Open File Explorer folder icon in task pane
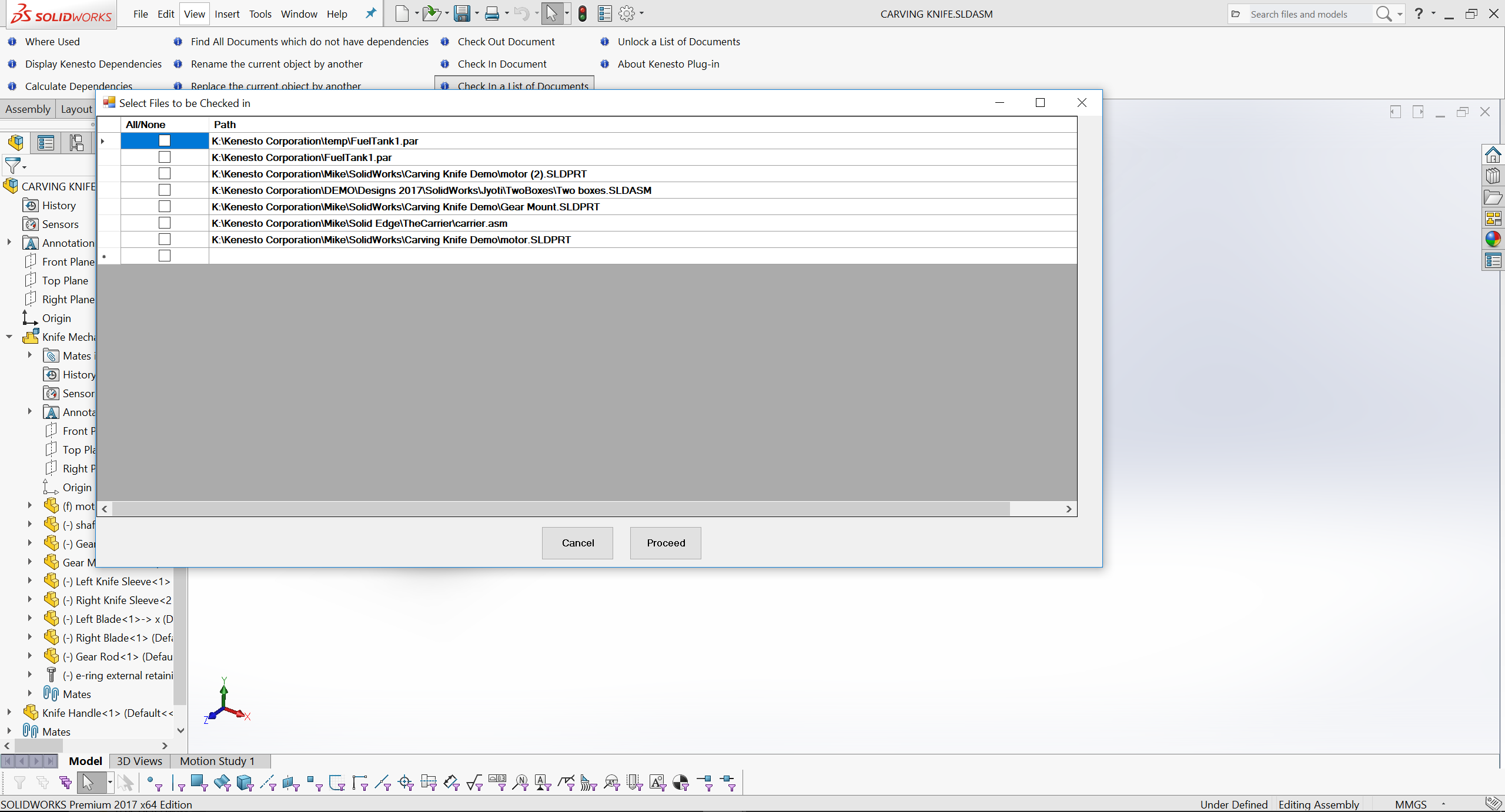This screenshot has width=1505, height=812. (x=1493, y=197)
